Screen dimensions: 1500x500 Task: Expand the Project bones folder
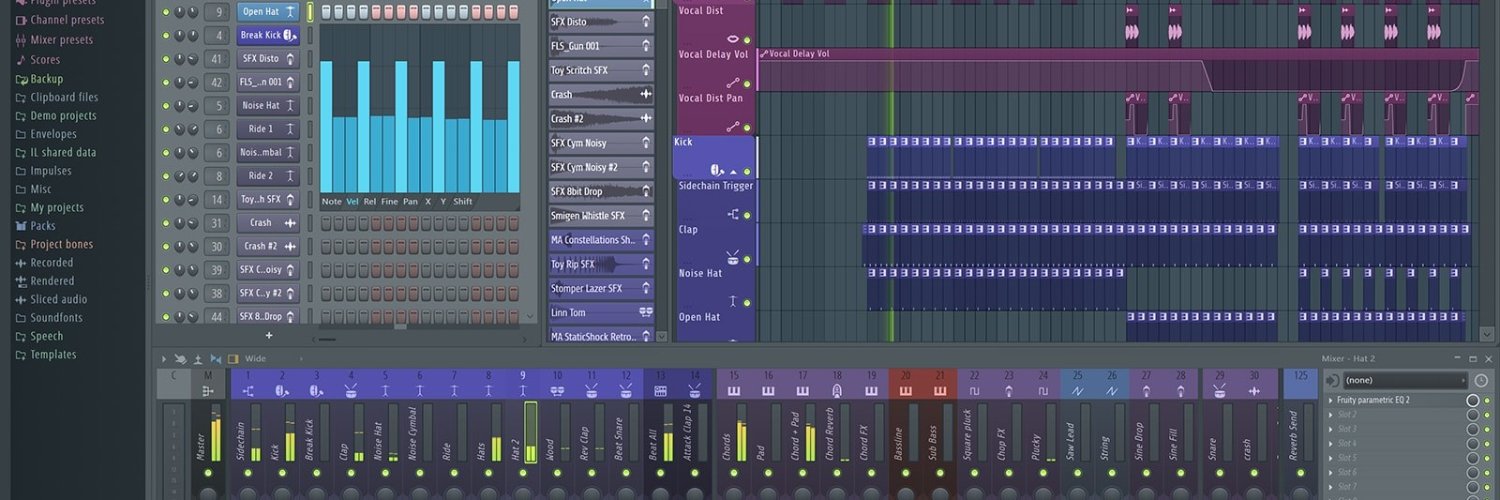(x=54, y=244)
